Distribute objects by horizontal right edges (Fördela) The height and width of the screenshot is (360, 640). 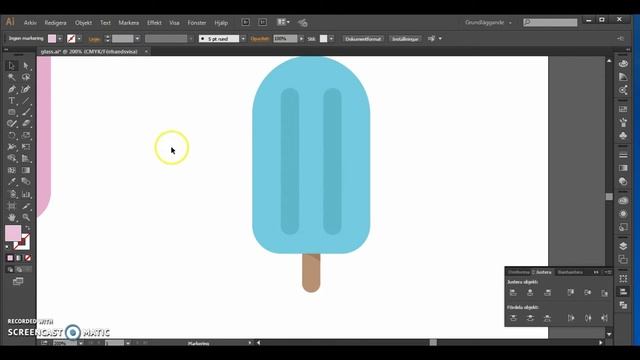coord(604,318)
